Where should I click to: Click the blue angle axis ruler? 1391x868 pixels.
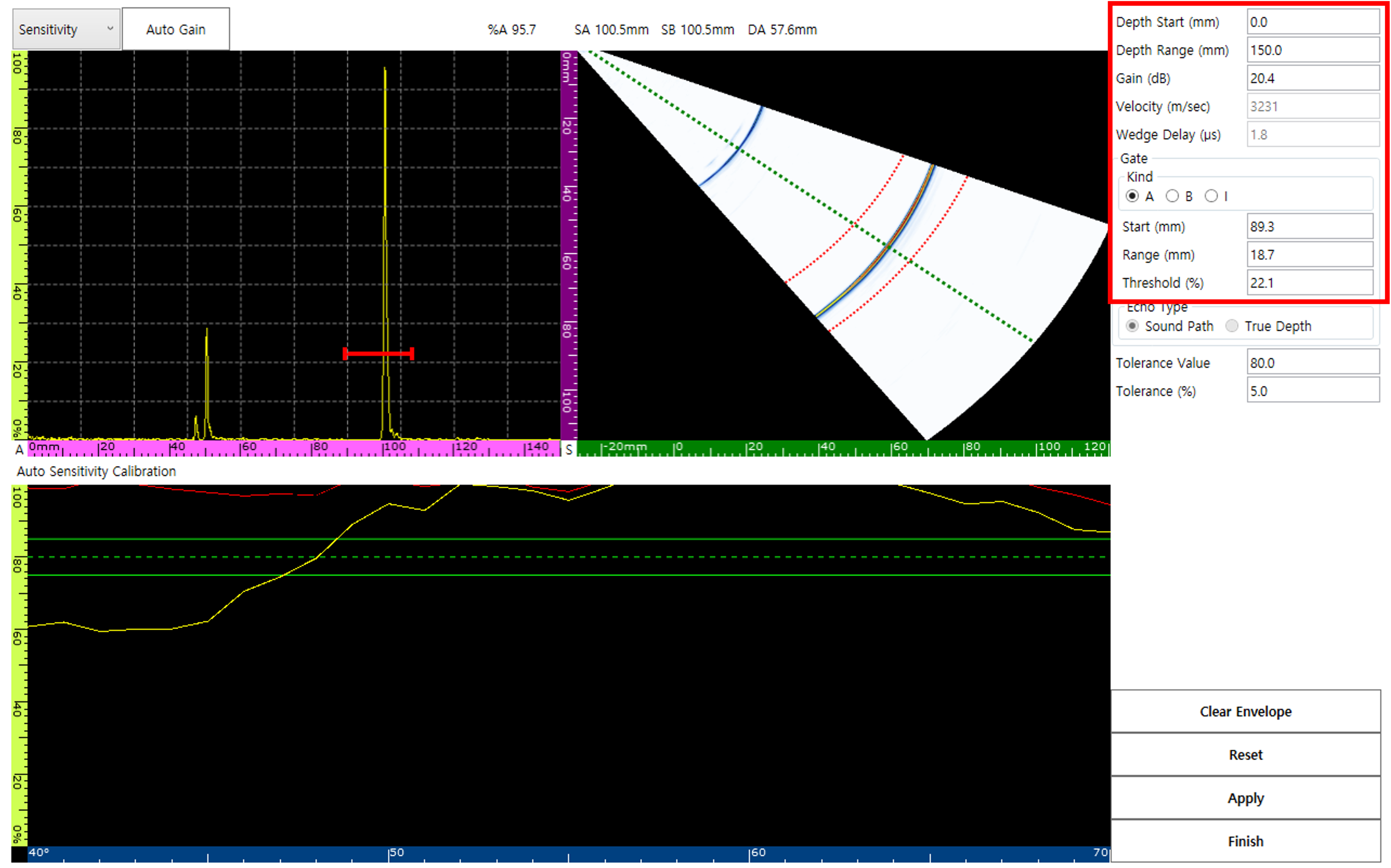click(568, 854)
